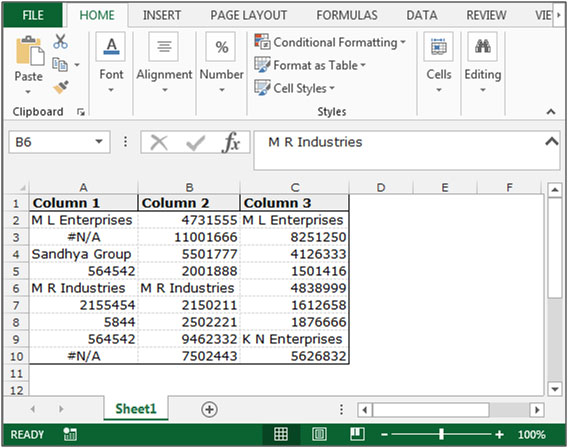Zoom in with the plus button
This screenshot has height=448, width=569.
tap(499, 434)
